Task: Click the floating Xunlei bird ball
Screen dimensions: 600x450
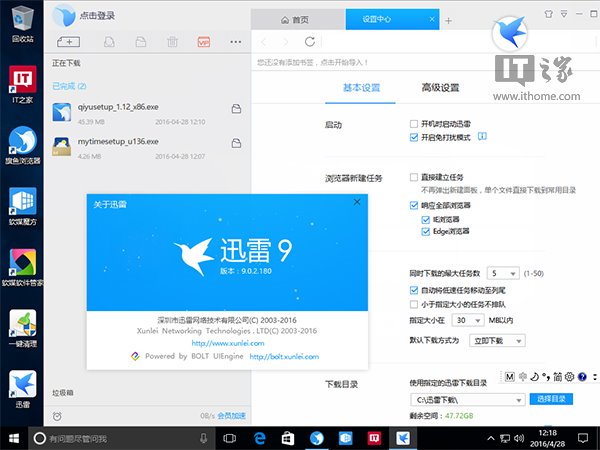Action: 510,34
